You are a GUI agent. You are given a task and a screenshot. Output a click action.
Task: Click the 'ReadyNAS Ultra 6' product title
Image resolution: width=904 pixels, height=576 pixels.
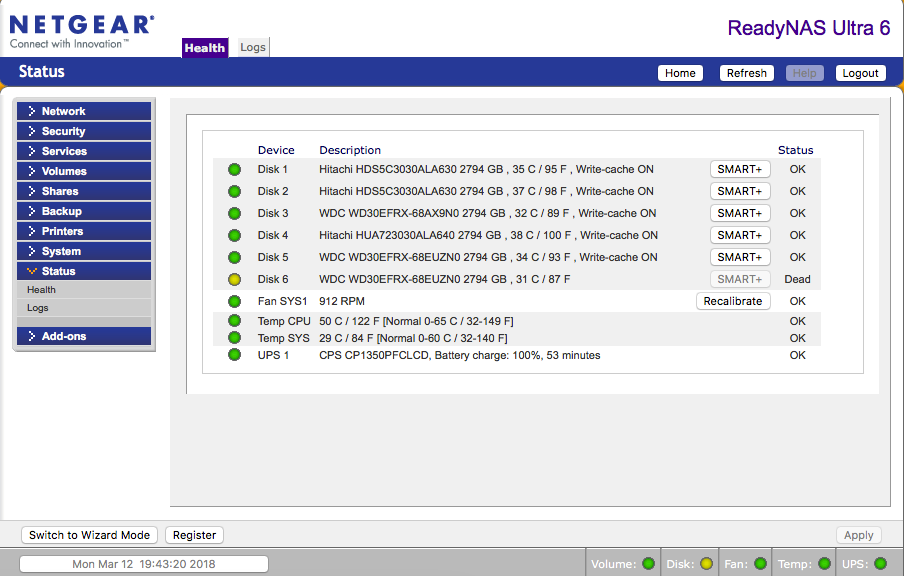coord(809,28)
